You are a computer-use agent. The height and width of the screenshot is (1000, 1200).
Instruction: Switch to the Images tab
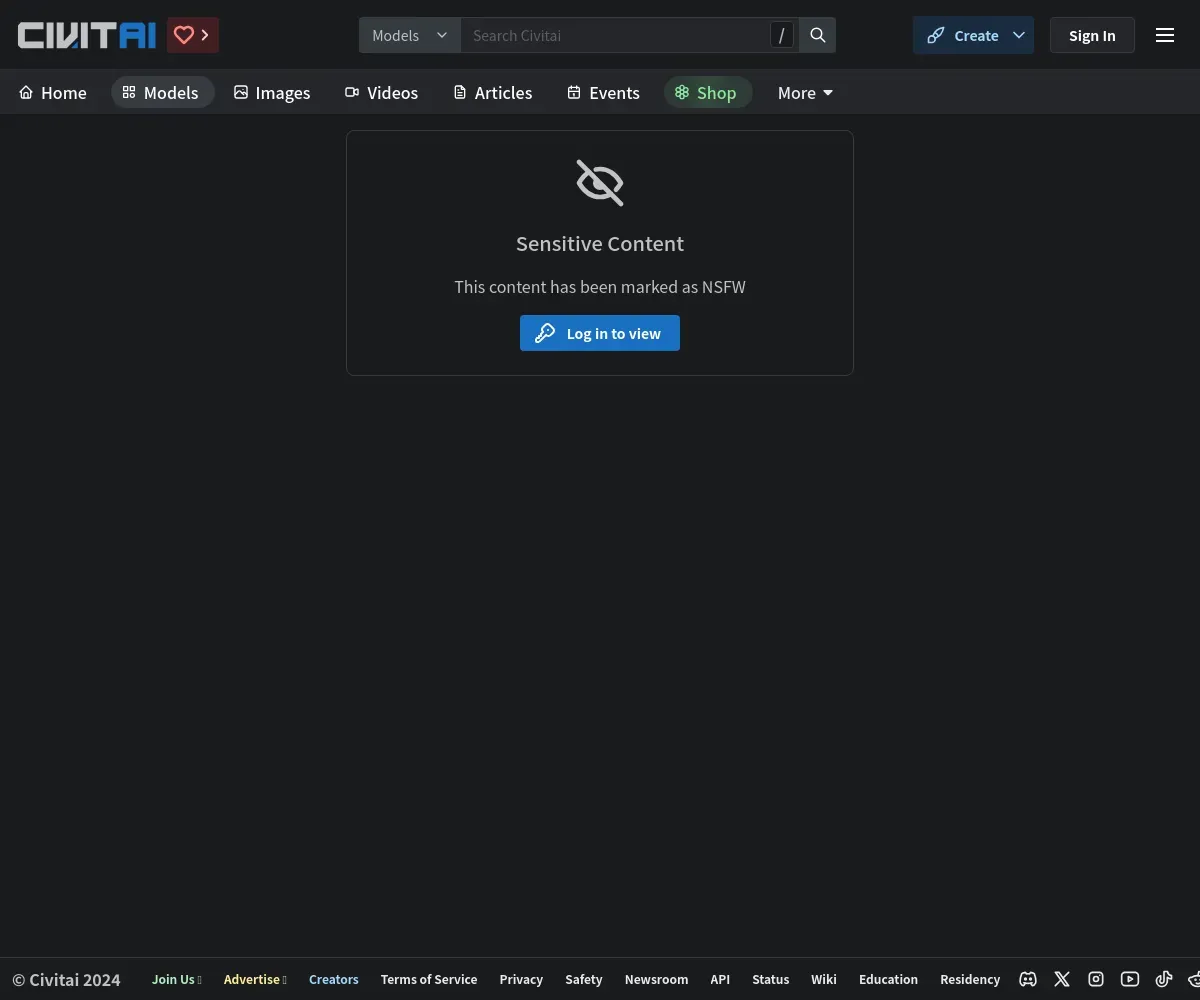(272, 92)
